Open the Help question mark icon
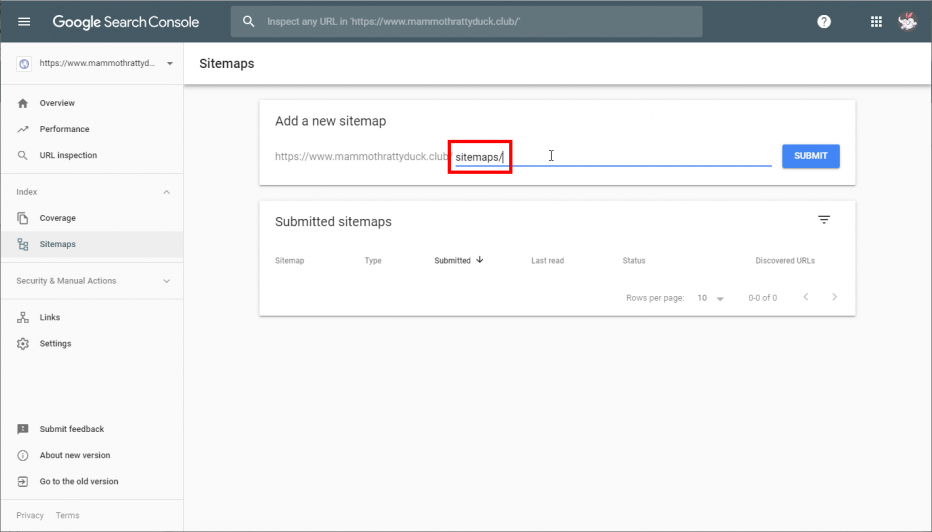Viewport: 932px width, 532px height. 824,22
